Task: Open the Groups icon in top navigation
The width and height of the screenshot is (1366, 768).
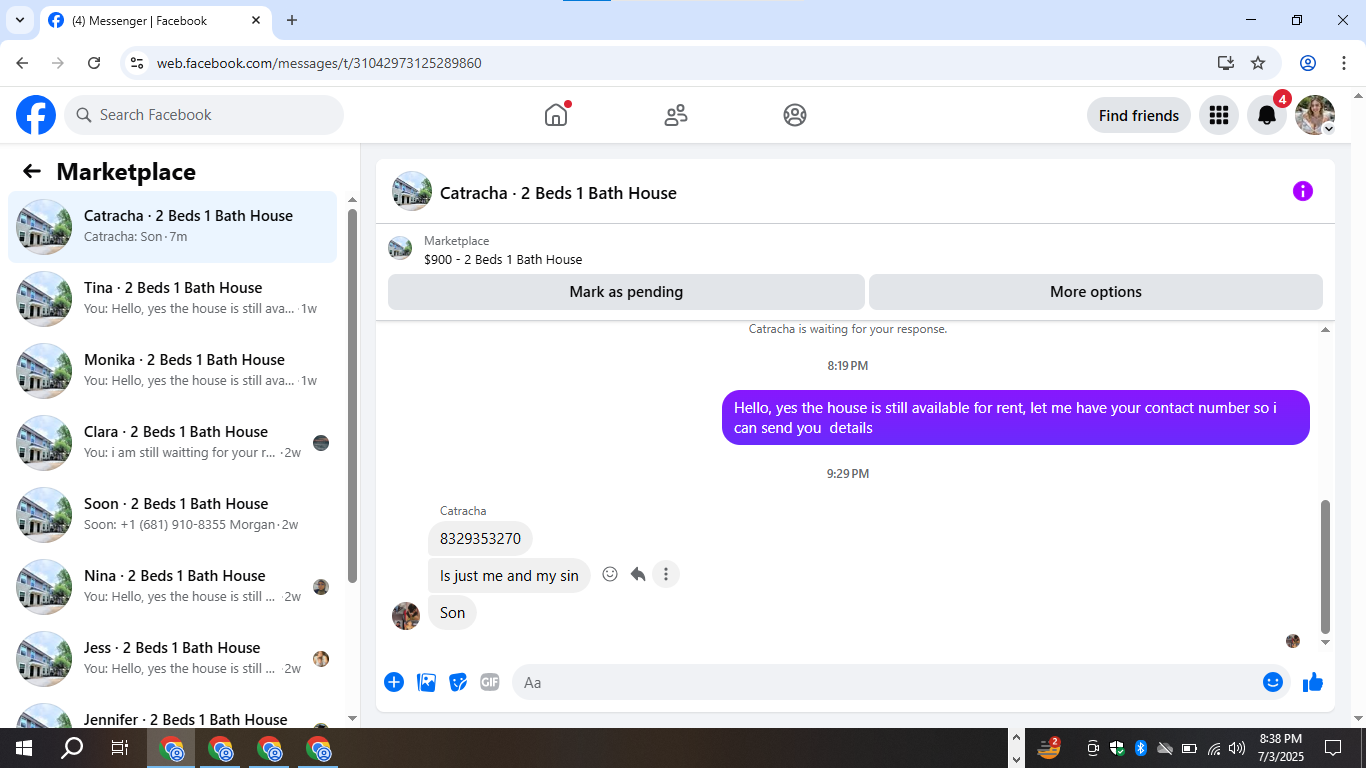Action: coord(795,115)
